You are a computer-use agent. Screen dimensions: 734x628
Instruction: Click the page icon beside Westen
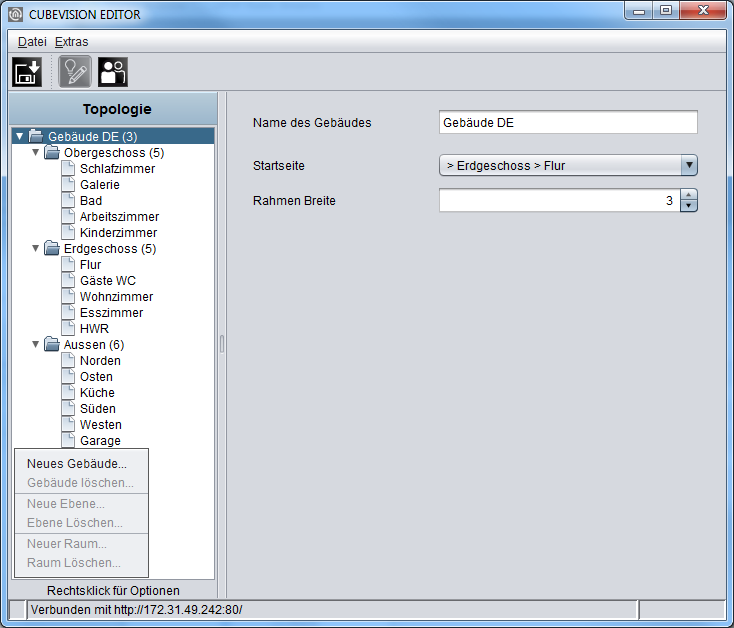point(68,424)
